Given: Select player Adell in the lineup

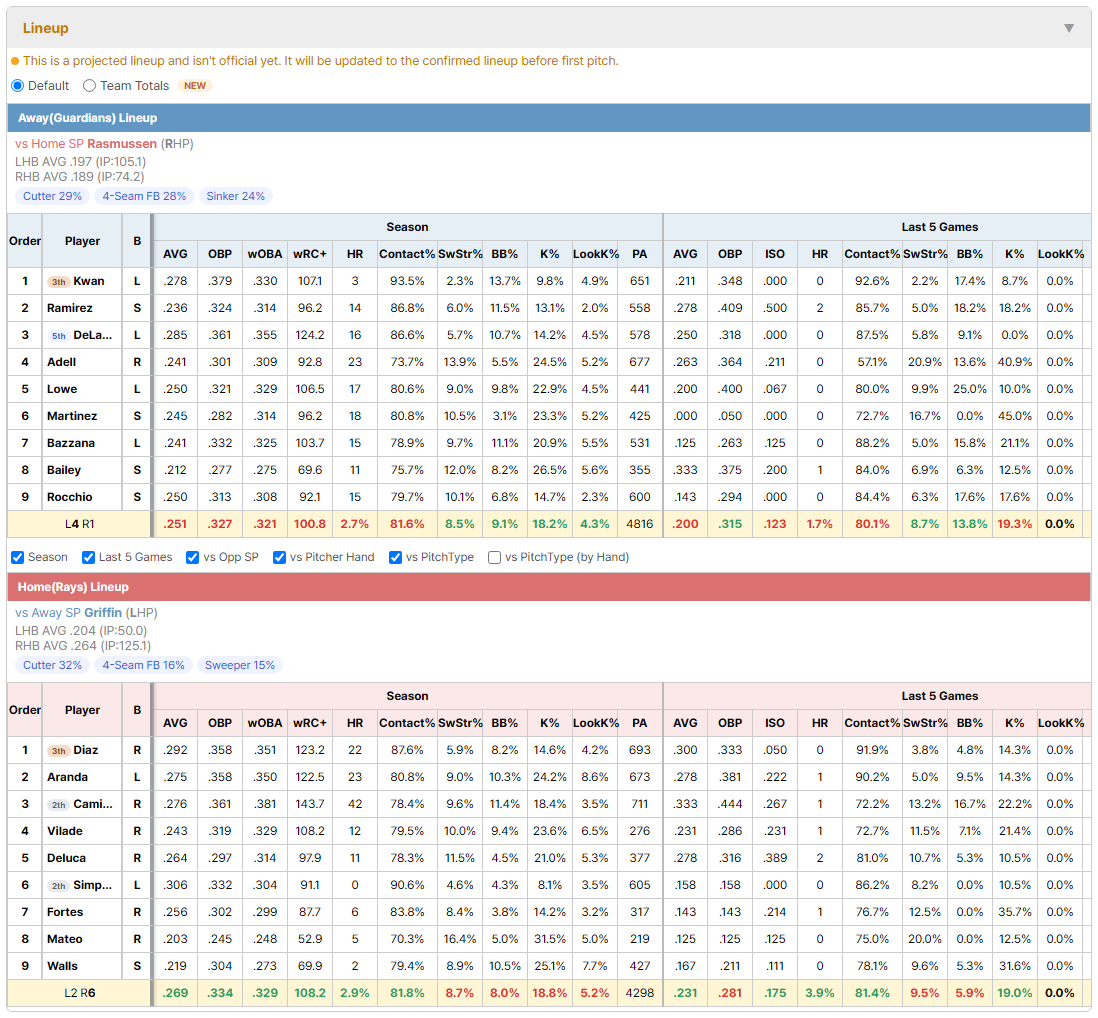Looking at the screenshot, I should point(62,362).
